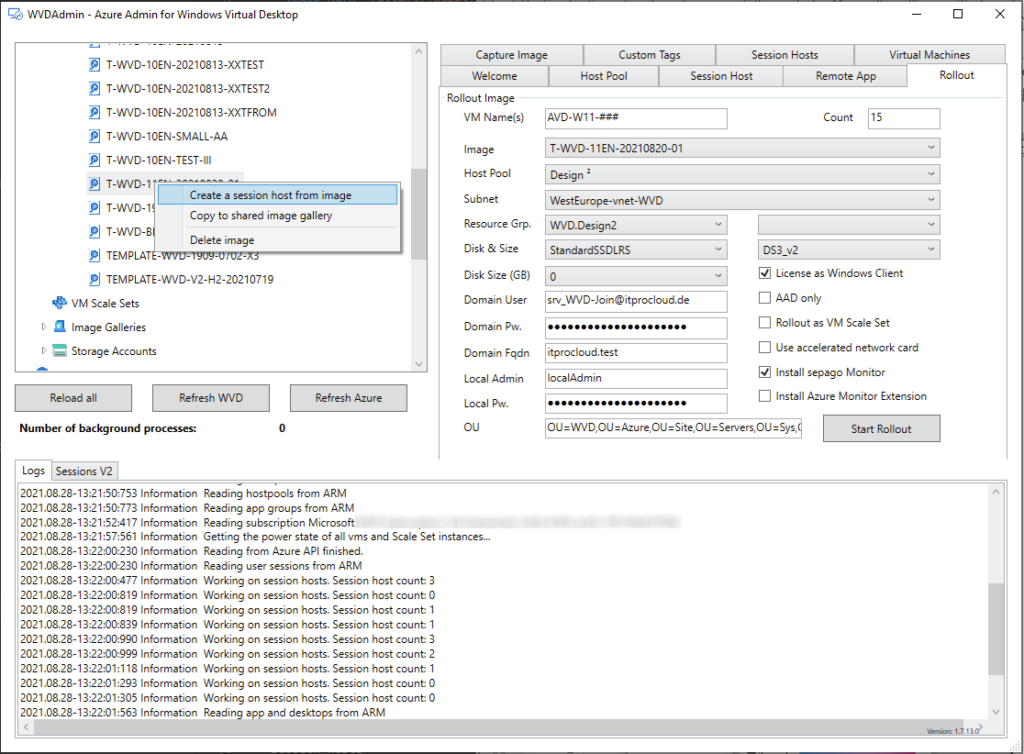Click the T-WVD-10EN-TEST-III image icon

tap(95, 160)
